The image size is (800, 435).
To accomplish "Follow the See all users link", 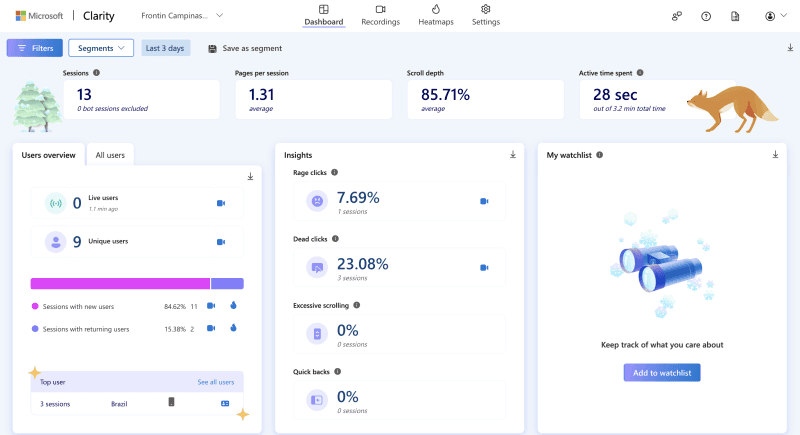I will click(215, 382).
